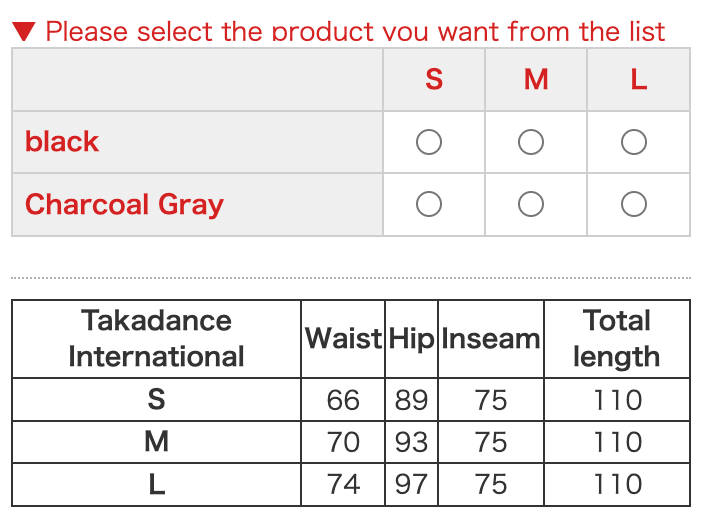Click the Inseam column header

tap(491, 339)
